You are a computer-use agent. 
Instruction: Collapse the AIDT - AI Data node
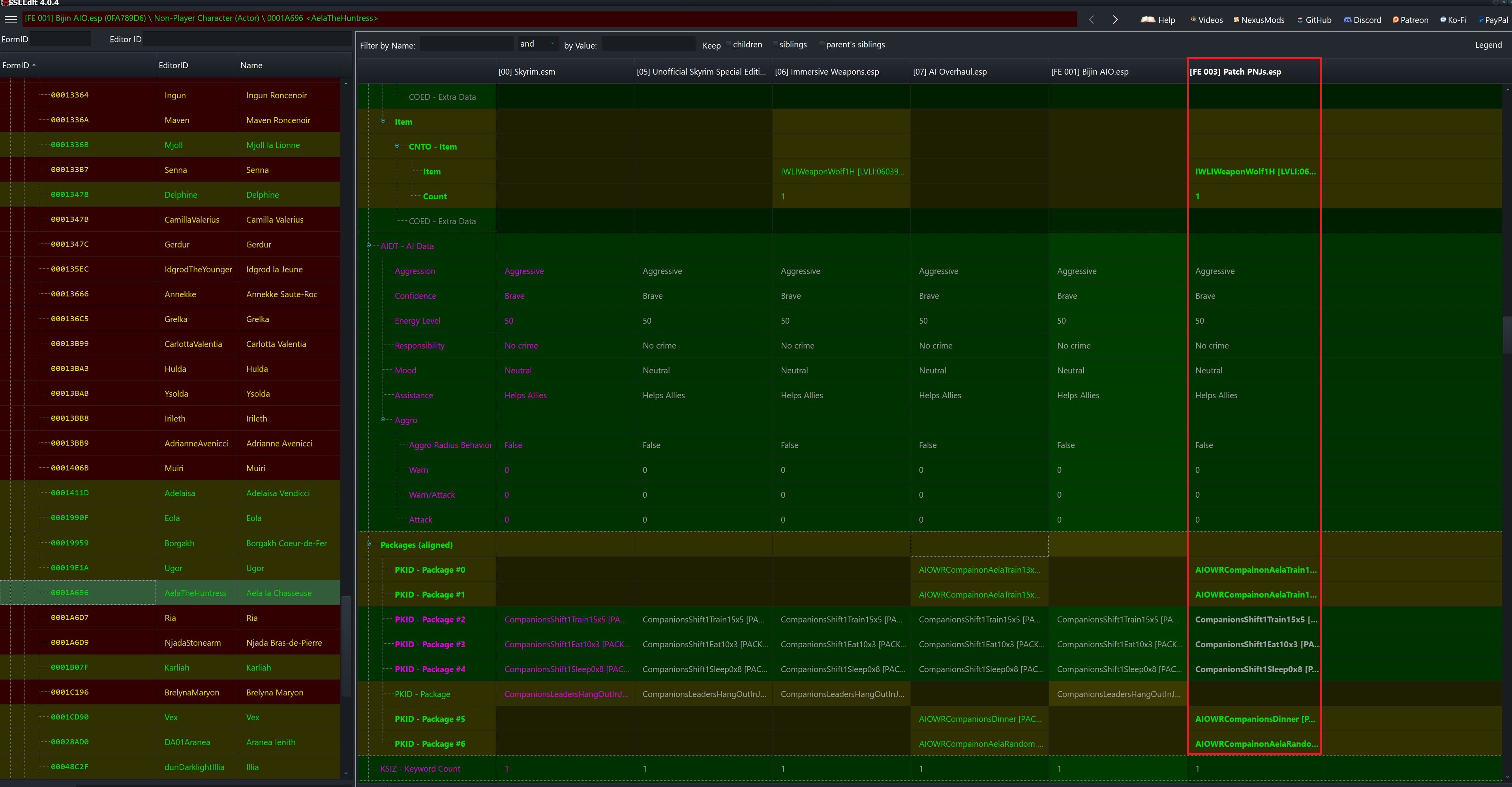pyautogui.click(x=369, y=245)
